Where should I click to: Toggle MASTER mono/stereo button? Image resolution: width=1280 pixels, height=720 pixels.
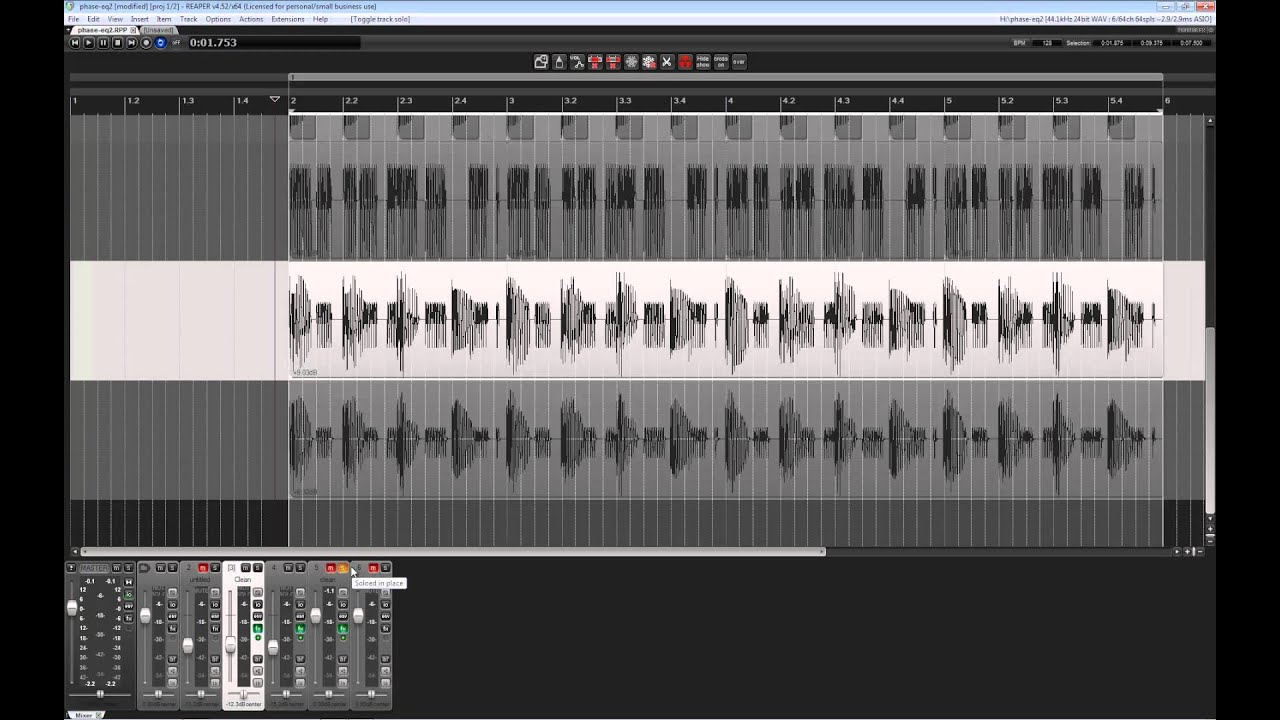click(x=128, y=582)
